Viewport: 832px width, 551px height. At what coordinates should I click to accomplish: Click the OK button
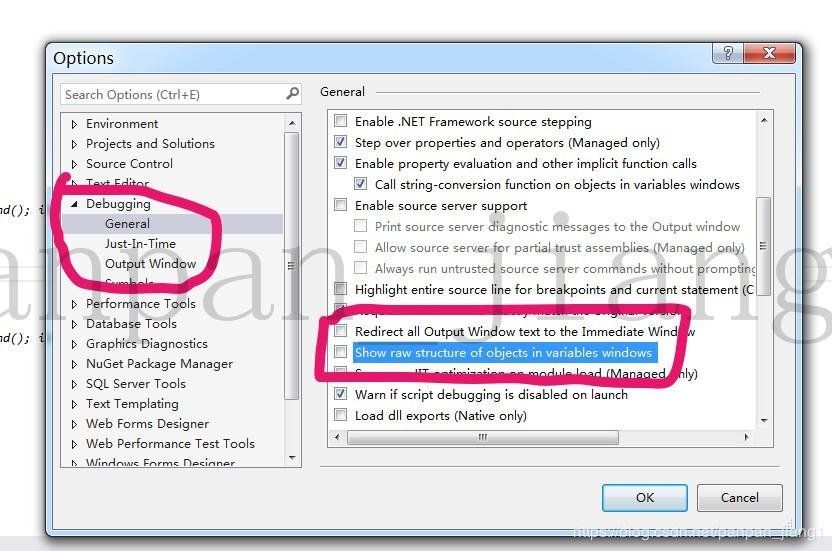644,497
